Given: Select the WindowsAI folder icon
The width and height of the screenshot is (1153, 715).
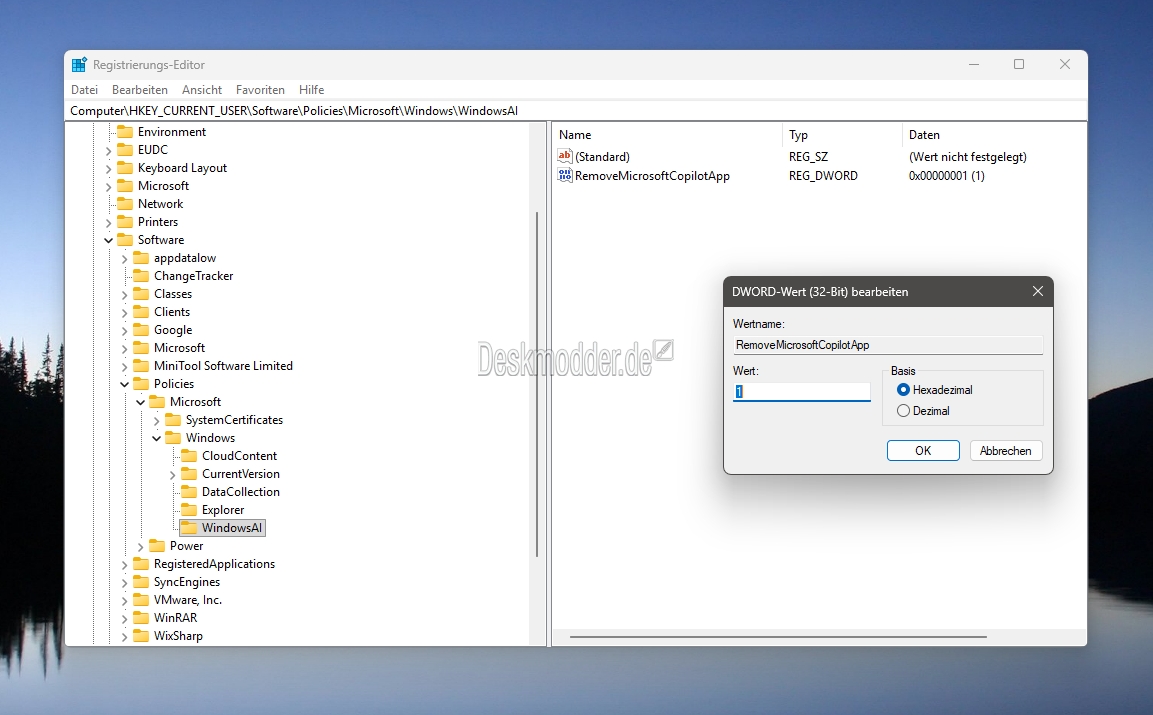Looking at the screenshot, I should (x=189, y=528).
